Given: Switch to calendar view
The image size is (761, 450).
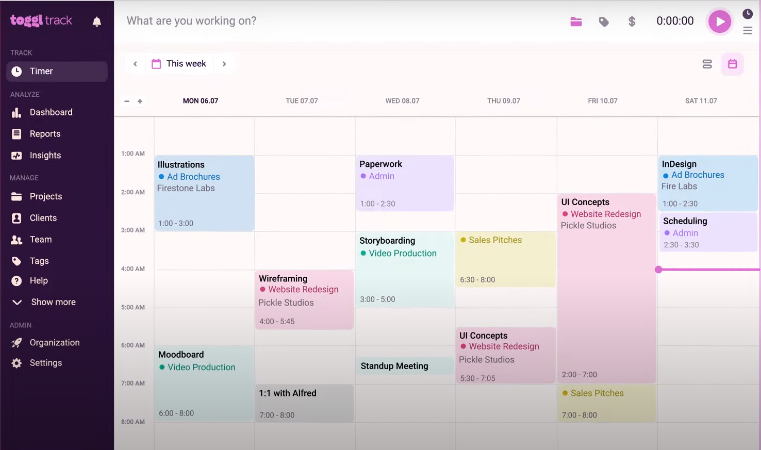Looking at the screenshot, I should tap(733, 64).
